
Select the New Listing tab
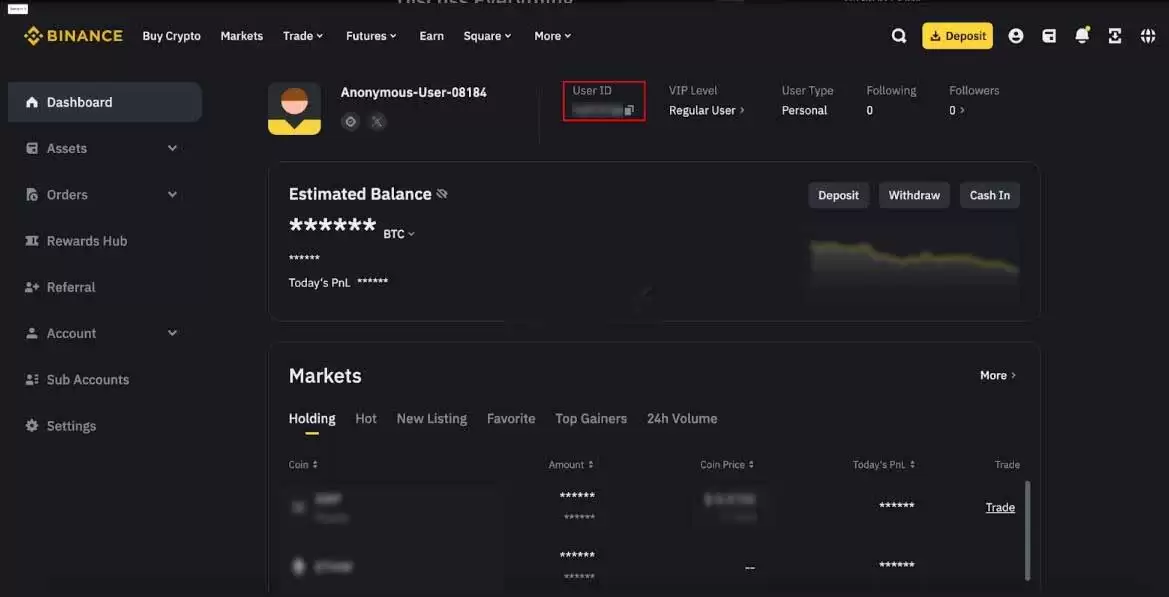click(432, 419)
